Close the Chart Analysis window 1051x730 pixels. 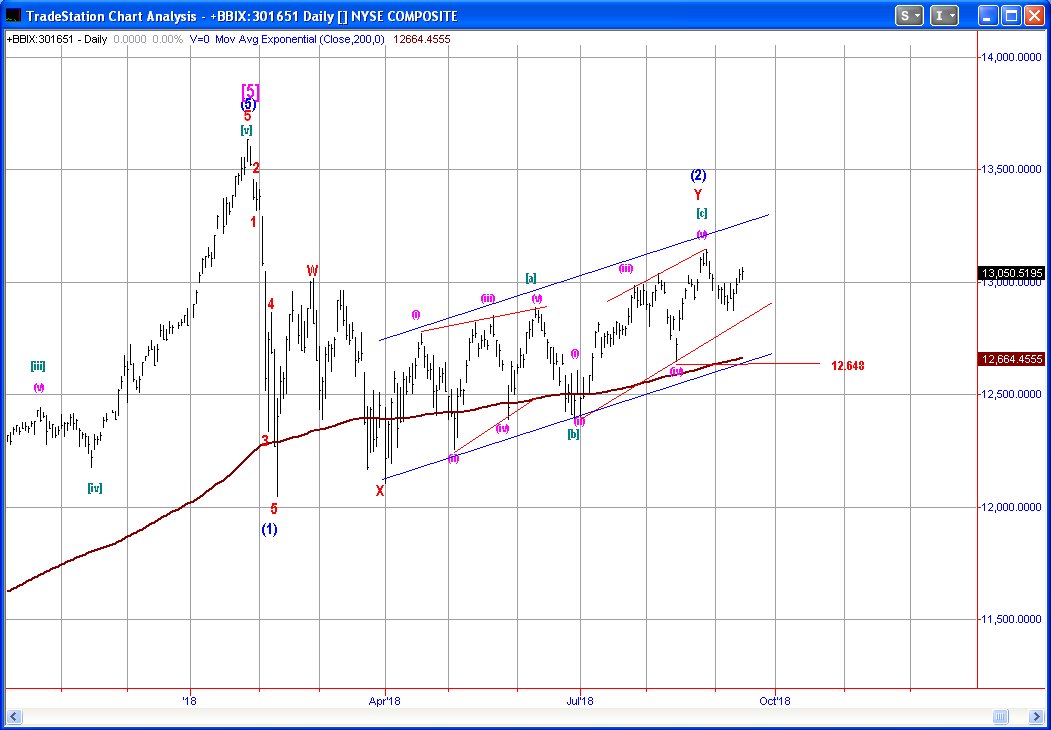point(1034,15)
